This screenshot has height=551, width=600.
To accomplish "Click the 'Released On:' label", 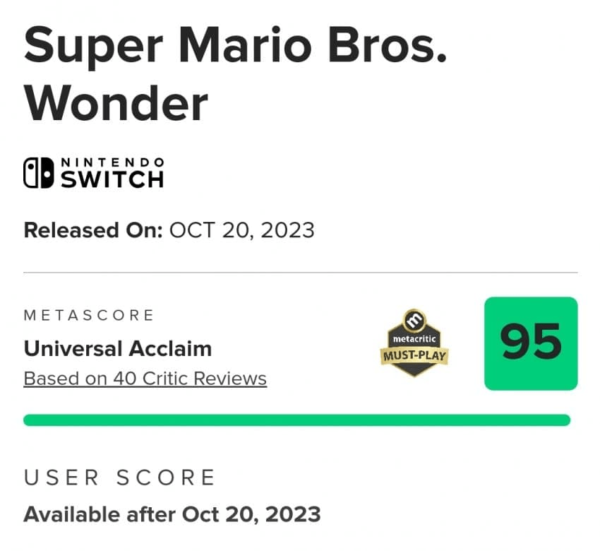I will (93, 231).
